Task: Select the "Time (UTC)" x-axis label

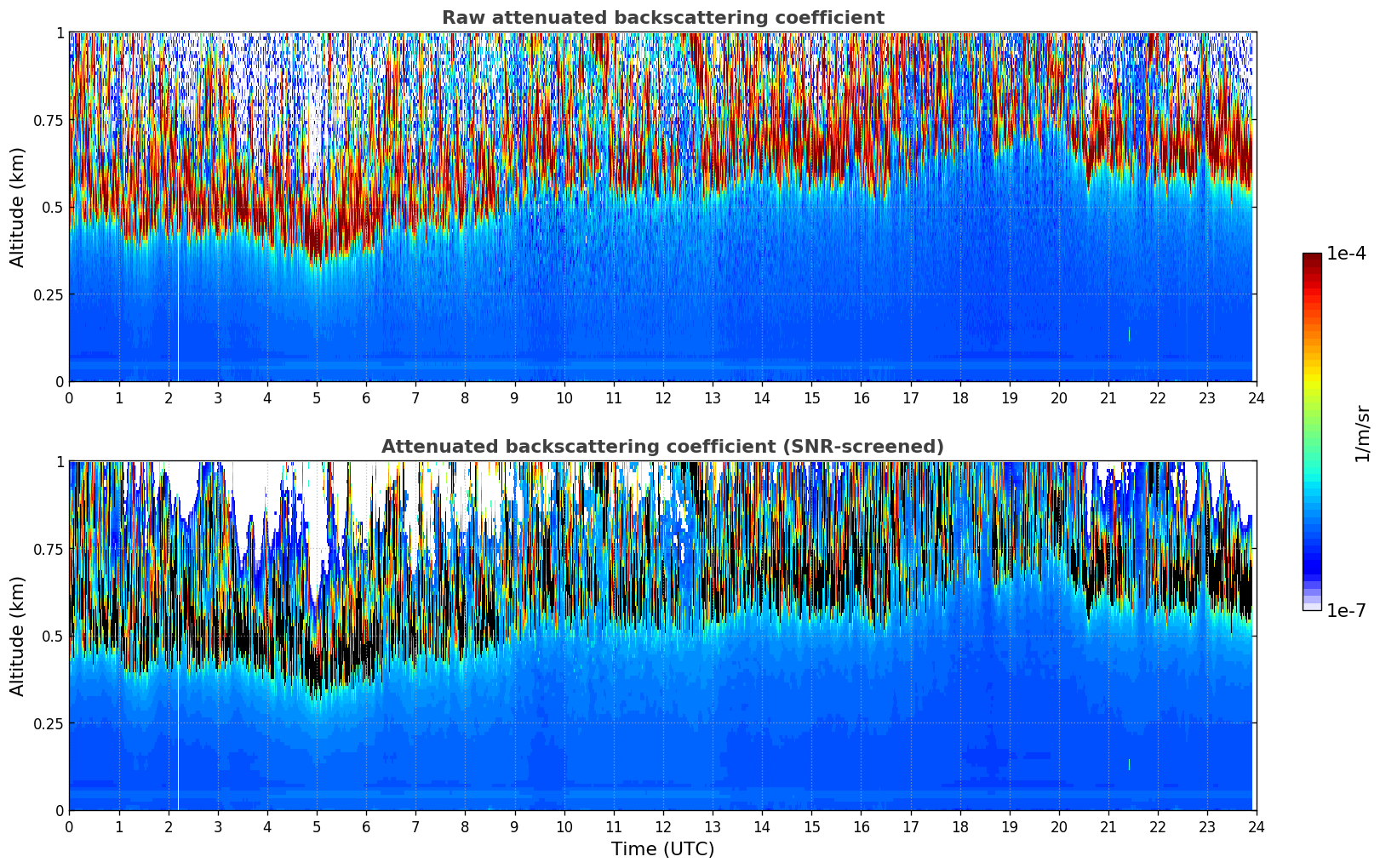Action: pyautogui.click(x=662, y=849)
